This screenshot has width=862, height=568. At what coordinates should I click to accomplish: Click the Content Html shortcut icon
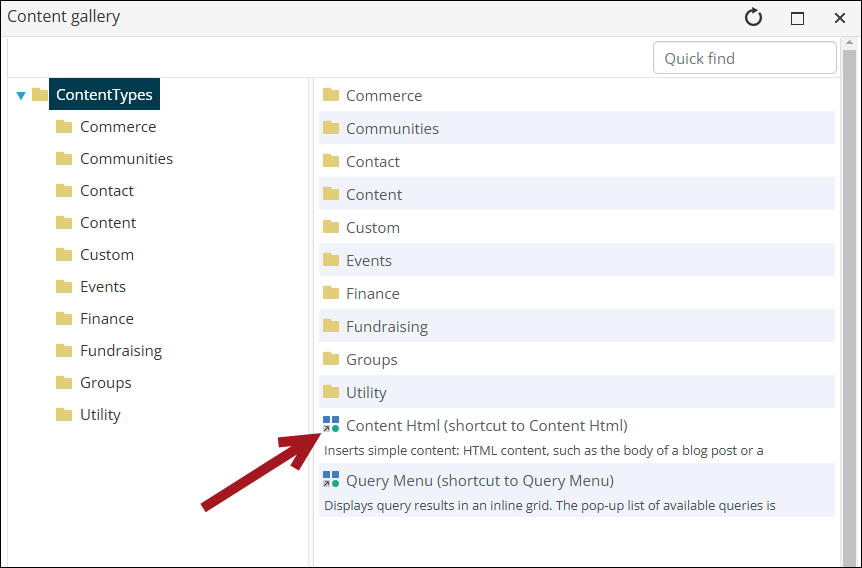pyautogui.click(x=331, y=425)
